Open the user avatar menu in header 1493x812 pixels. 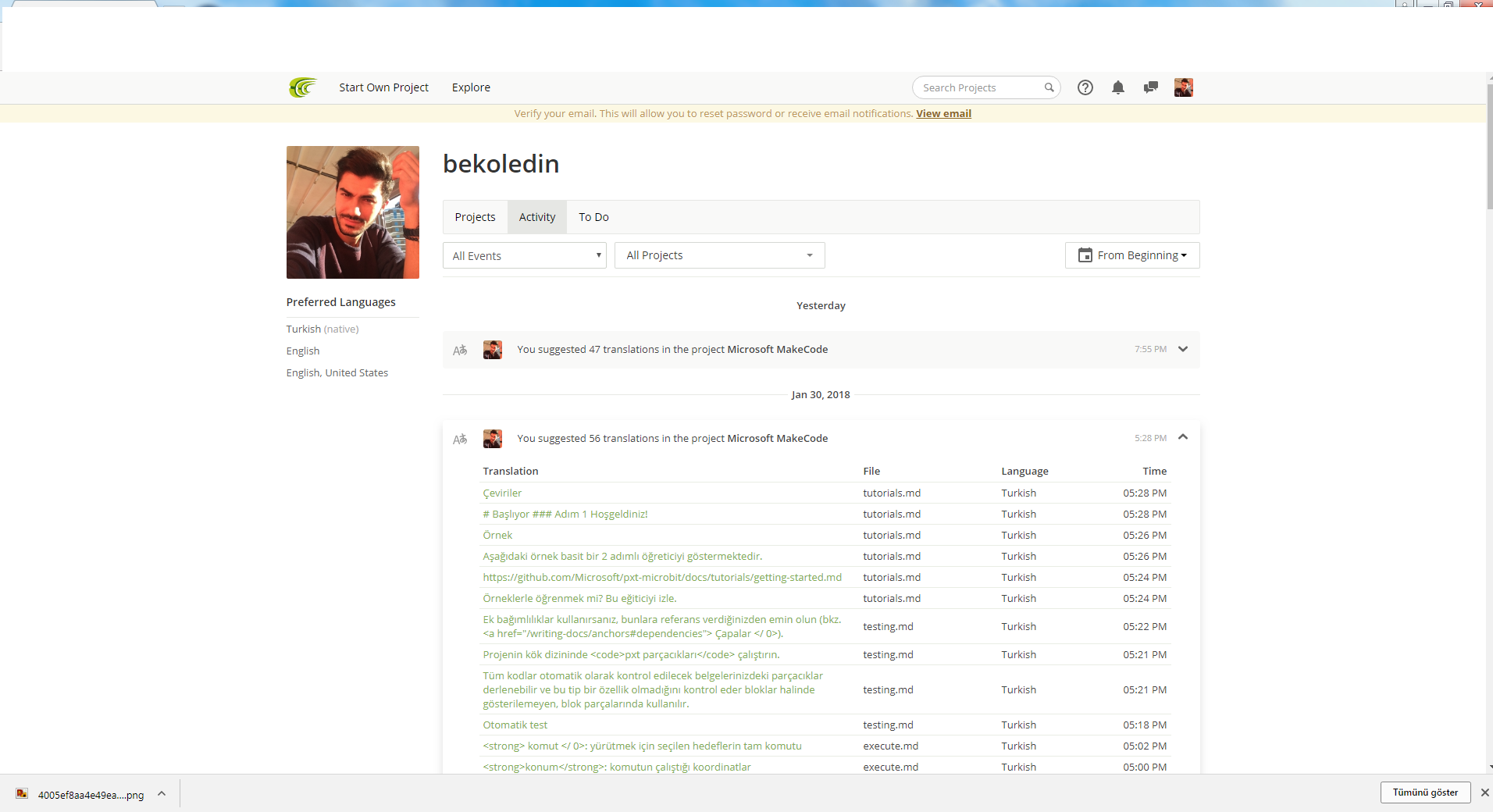click(1184, 87)
